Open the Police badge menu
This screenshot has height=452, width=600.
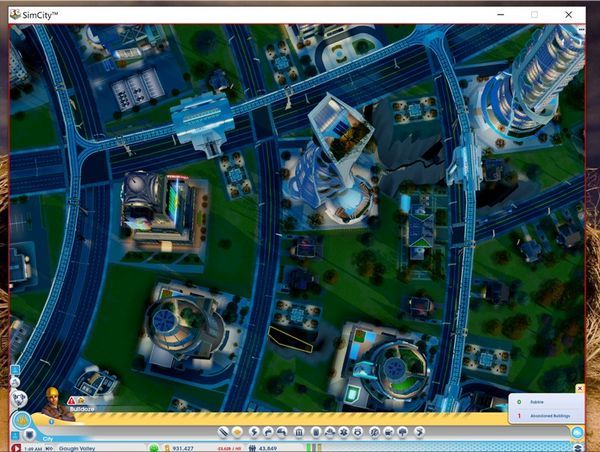pos(357,432)
